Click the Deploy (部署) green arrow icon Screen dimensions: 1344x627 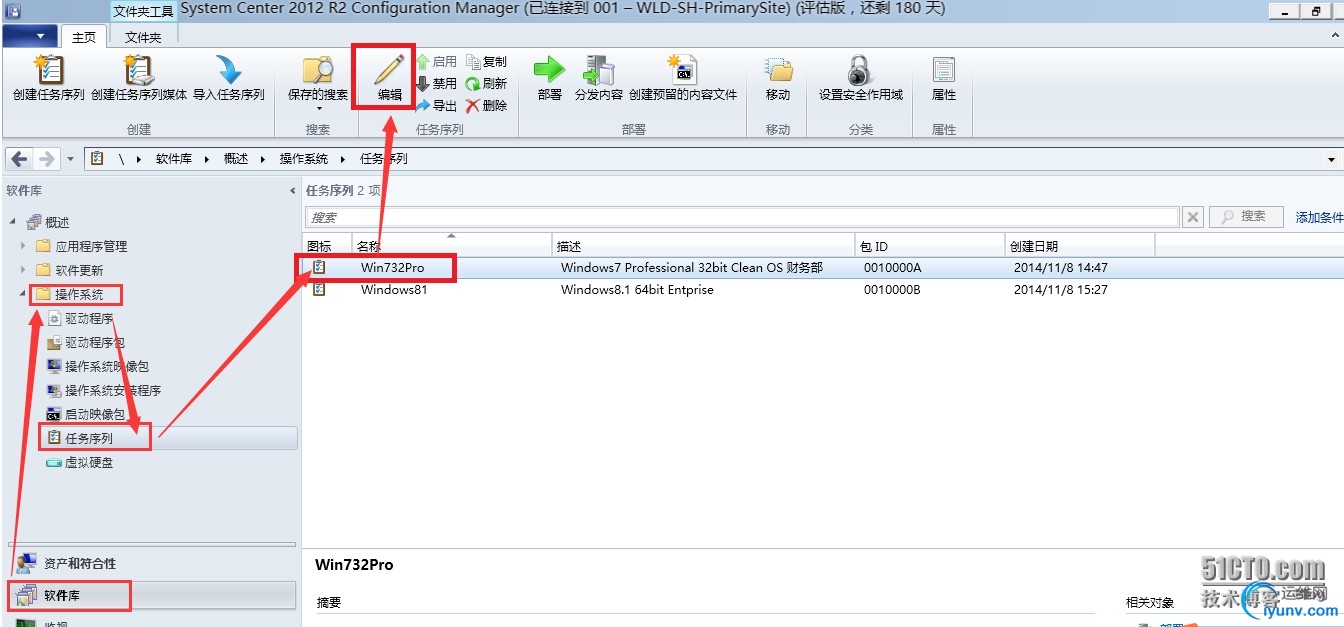click(x=549, y=69)
